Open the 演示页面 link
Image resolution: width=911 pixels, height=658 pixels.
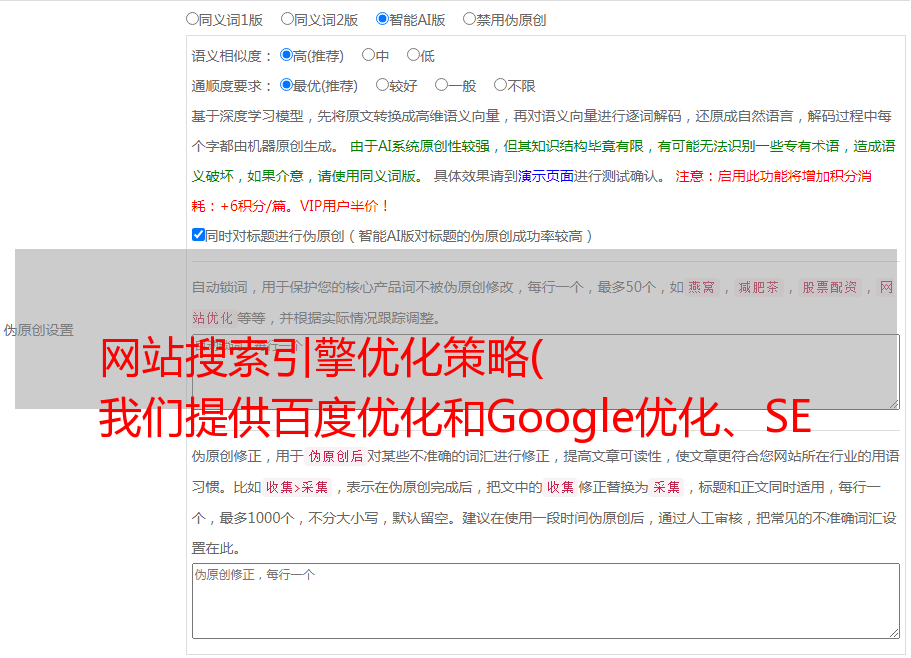click(x=545, y=176)
